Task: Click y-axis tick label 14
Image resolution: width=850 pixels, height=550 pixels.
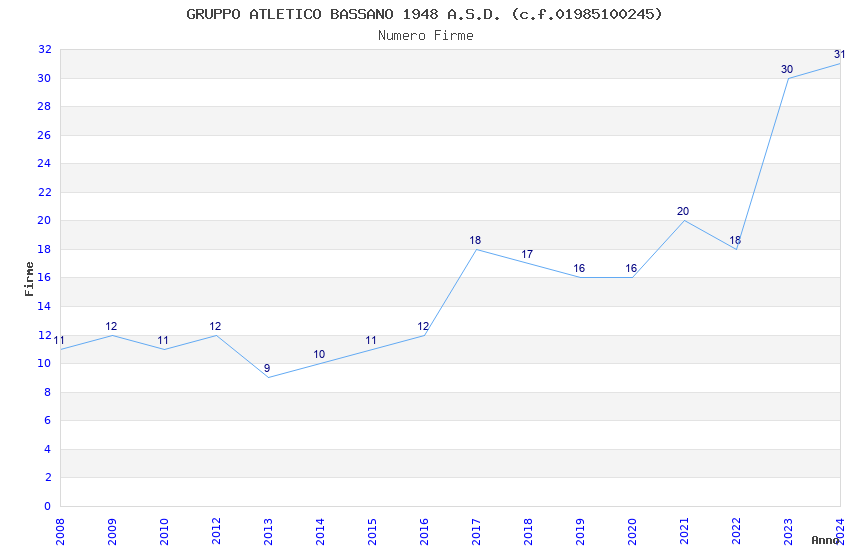Action: pos(44,306)
